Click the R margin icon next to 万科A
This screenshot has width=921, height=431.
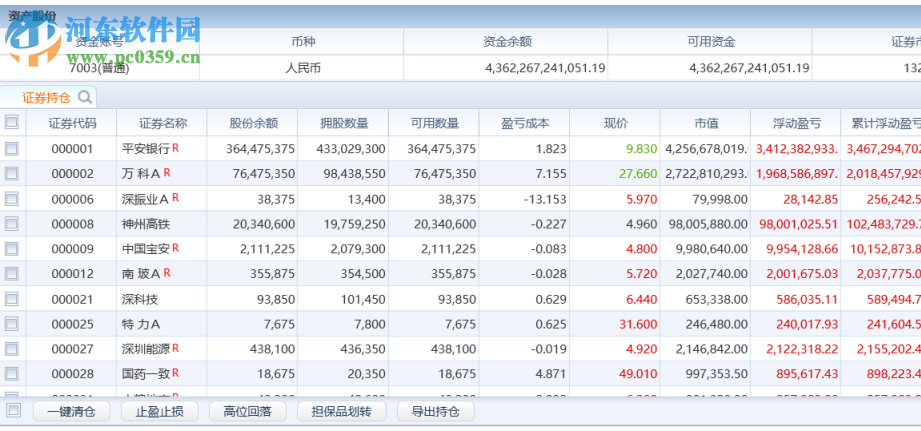pos(167,173)
